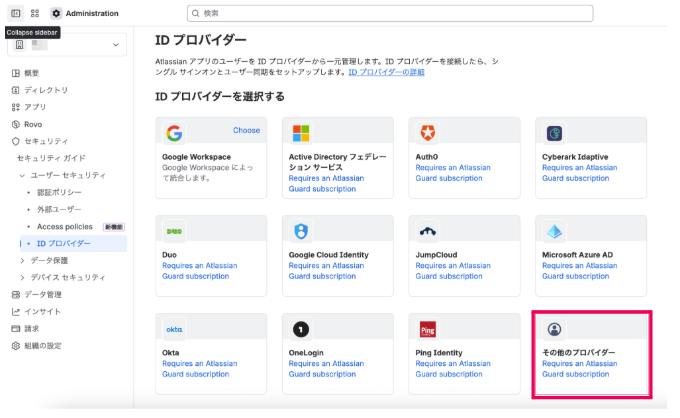This screenshot has height=418, width=680.
Task: Click the Ping Identity logo icon
Action: (x=428, y=330)
